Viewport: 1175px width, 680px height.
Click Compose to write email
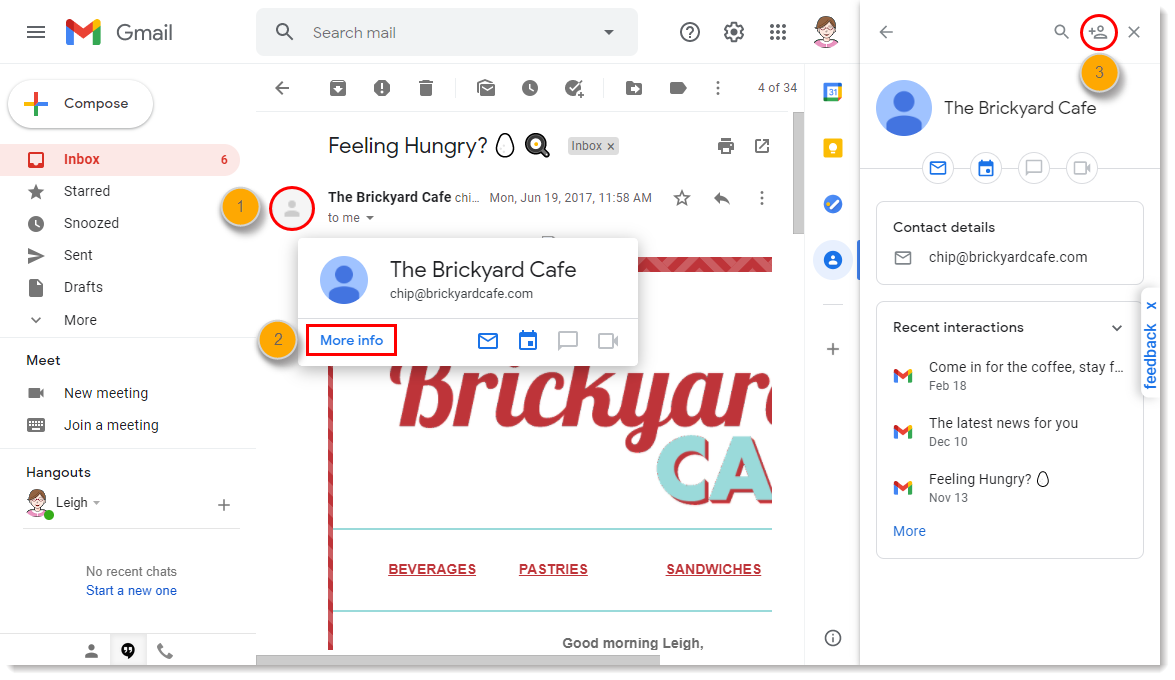coord(81,103)
